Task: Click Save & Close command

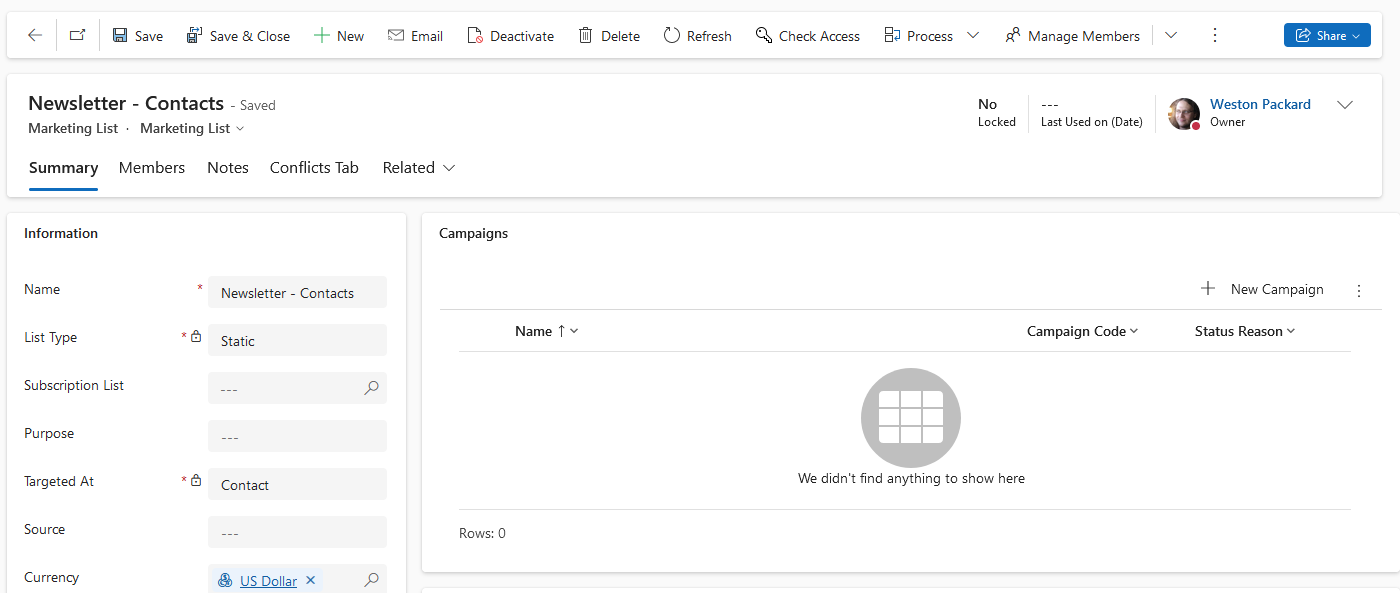Action: tap(238, 35)
